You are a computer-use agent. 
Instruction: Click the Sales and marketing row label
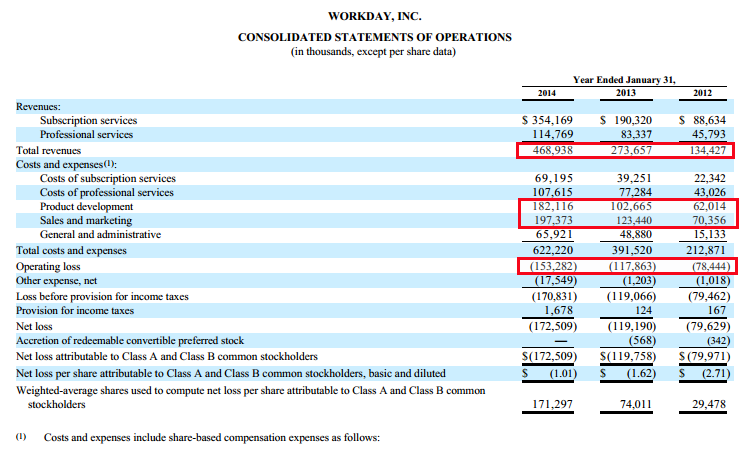pos(86,220)
